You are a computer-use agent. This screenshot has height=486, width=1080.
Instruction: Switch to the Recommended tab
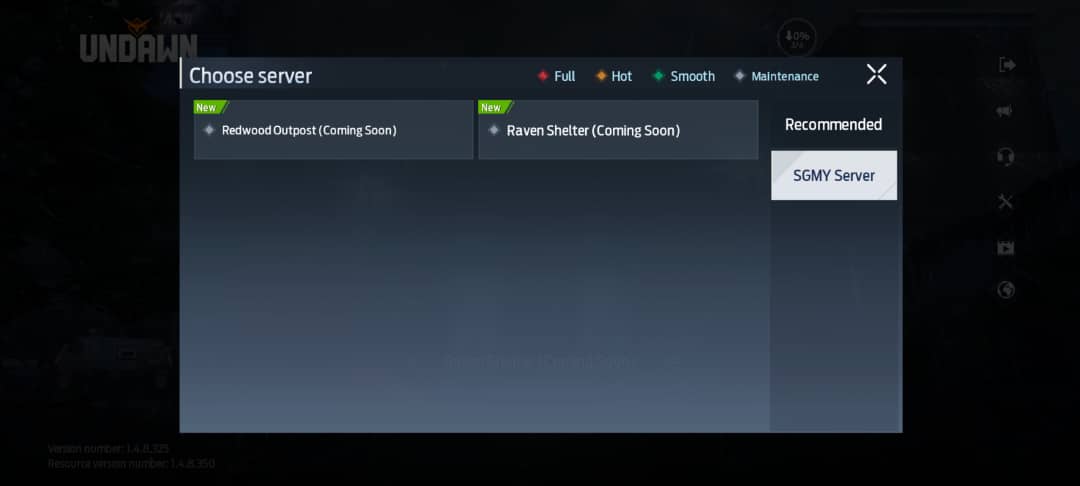click(833, 125)
